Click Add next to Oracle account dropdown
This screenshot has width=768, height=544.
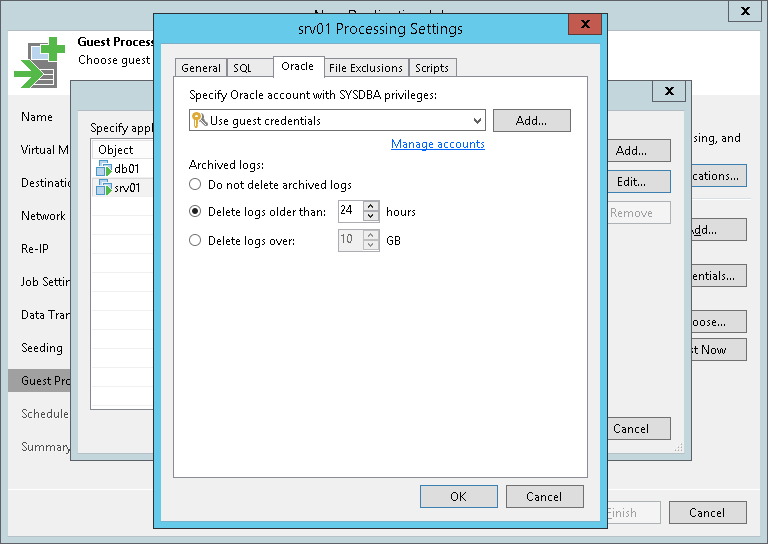click(531, 120)
